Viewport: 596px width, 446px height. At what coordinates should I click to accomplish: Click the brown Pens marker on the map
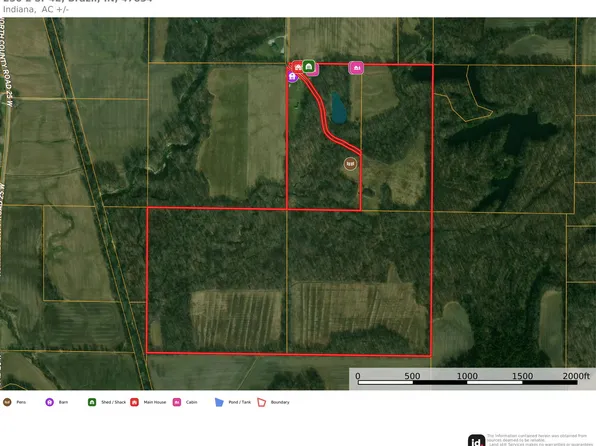[x=350, y=164]
